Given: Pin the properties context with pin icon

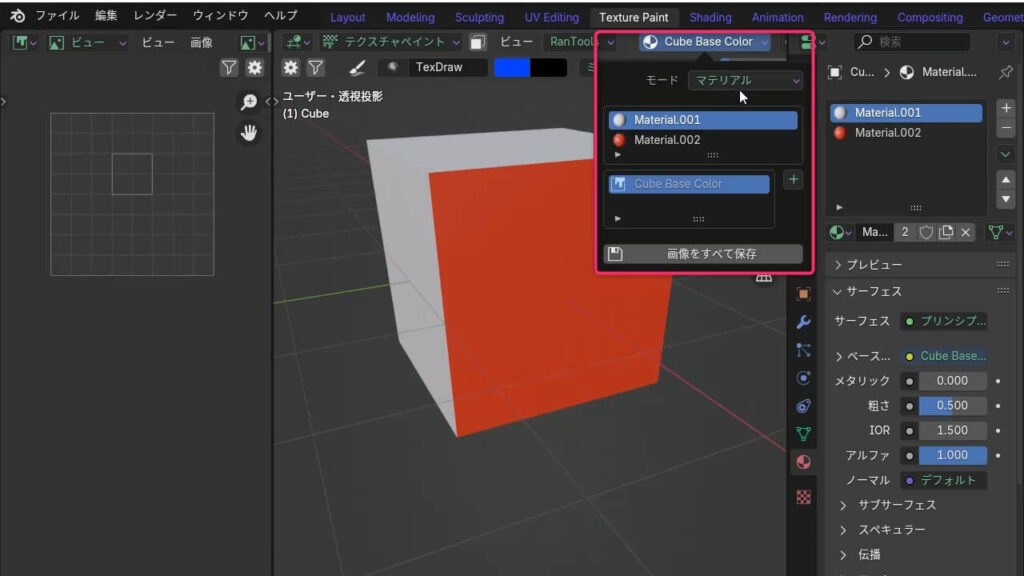Looking at the screenshot, I should coord(1006,72).
